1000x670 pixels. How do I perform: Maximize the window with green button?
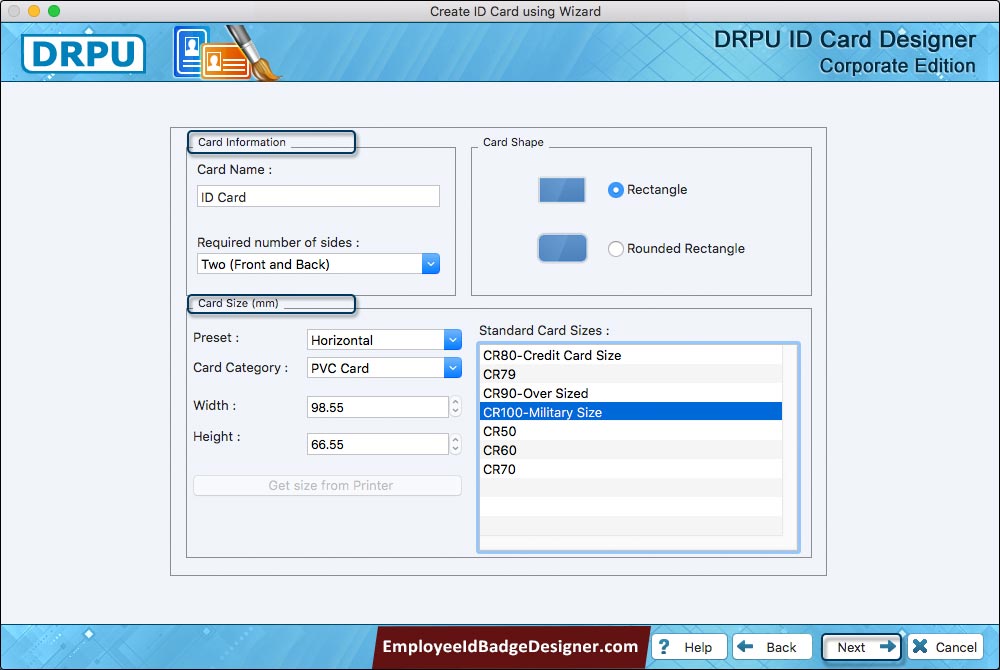[54, 11]
